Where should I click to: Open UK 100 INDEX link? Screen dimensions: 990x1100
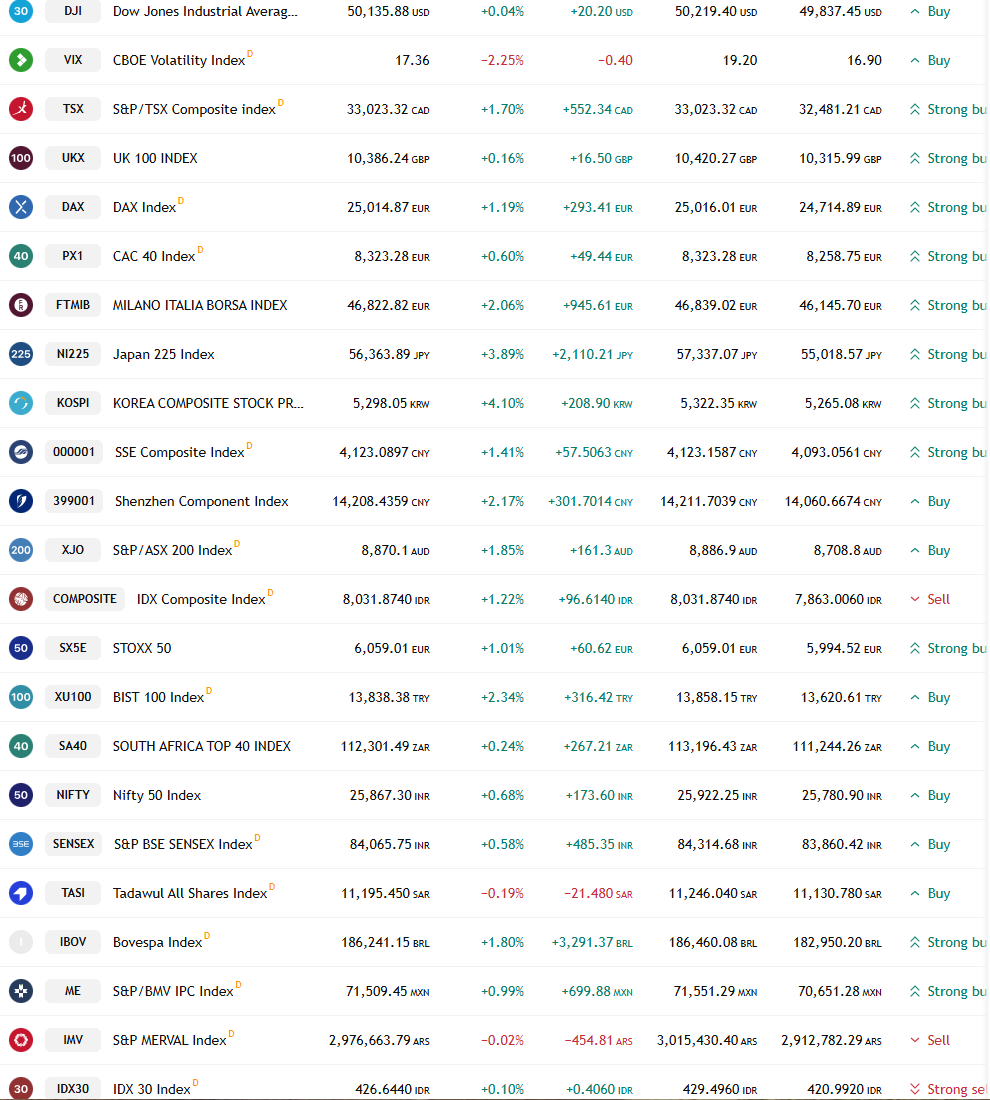155,159
